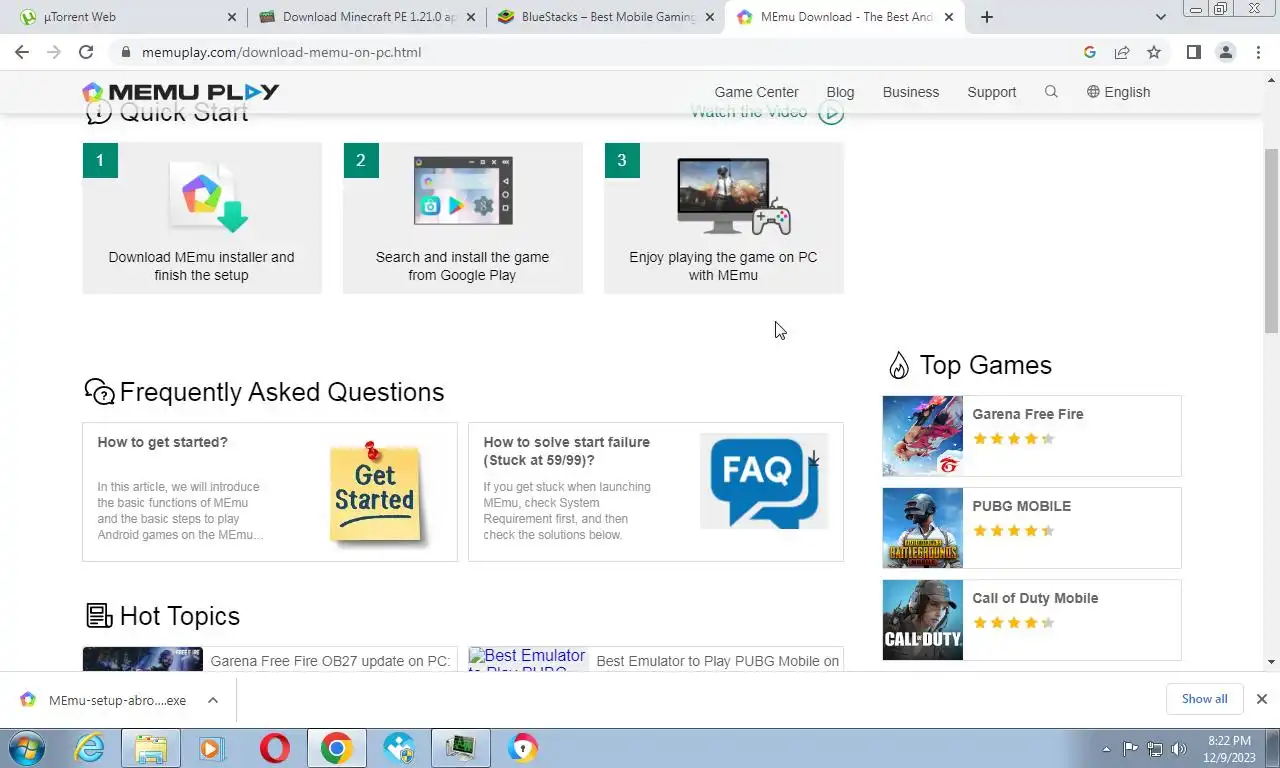Click Garena Free Fire title link

coord(1027,414)
